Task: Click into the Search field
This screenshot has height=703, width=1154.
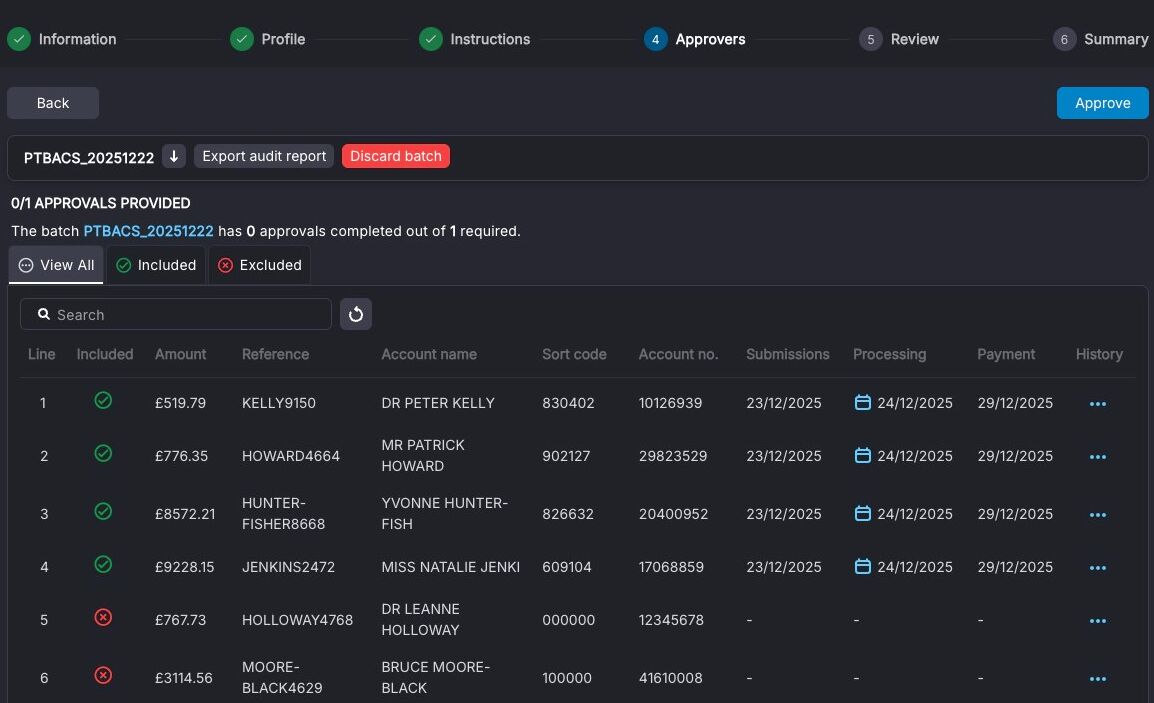Action: 176,314
